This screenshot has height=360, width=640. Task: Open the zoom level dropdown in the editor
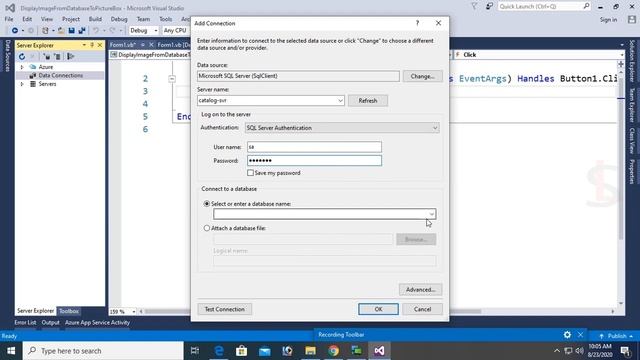click(133, 311)
